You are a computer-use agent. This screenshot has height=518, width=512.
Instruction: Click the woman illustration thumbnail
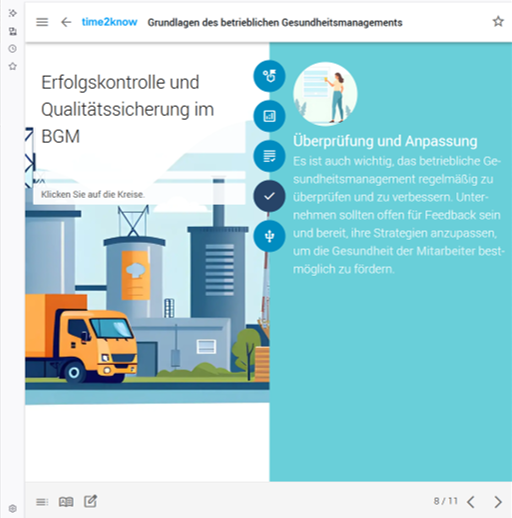point(325,94)
